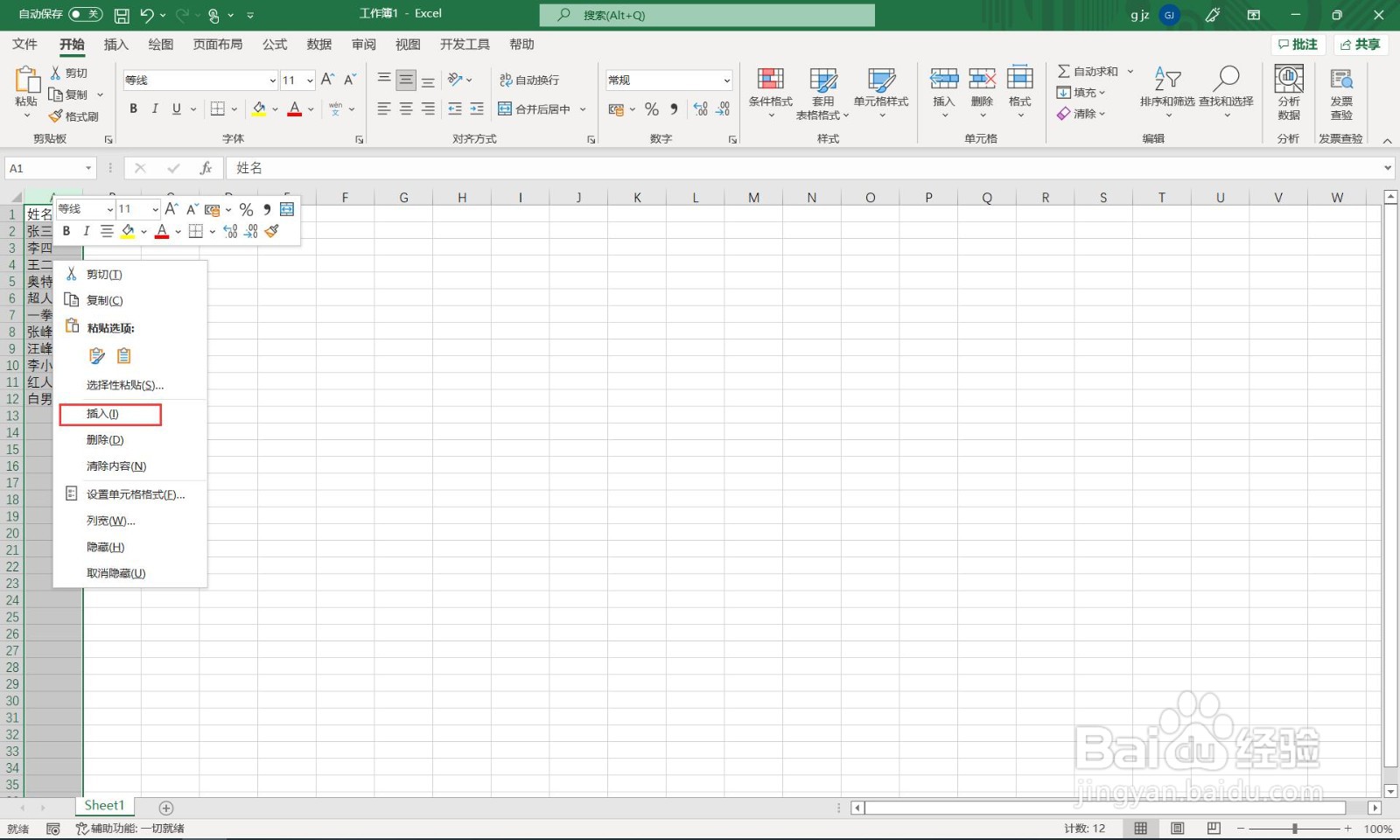This screenshot has height=840, width=1400.
Task: Click the ribbon red font color swatch
Action: (x=295, y=109)
